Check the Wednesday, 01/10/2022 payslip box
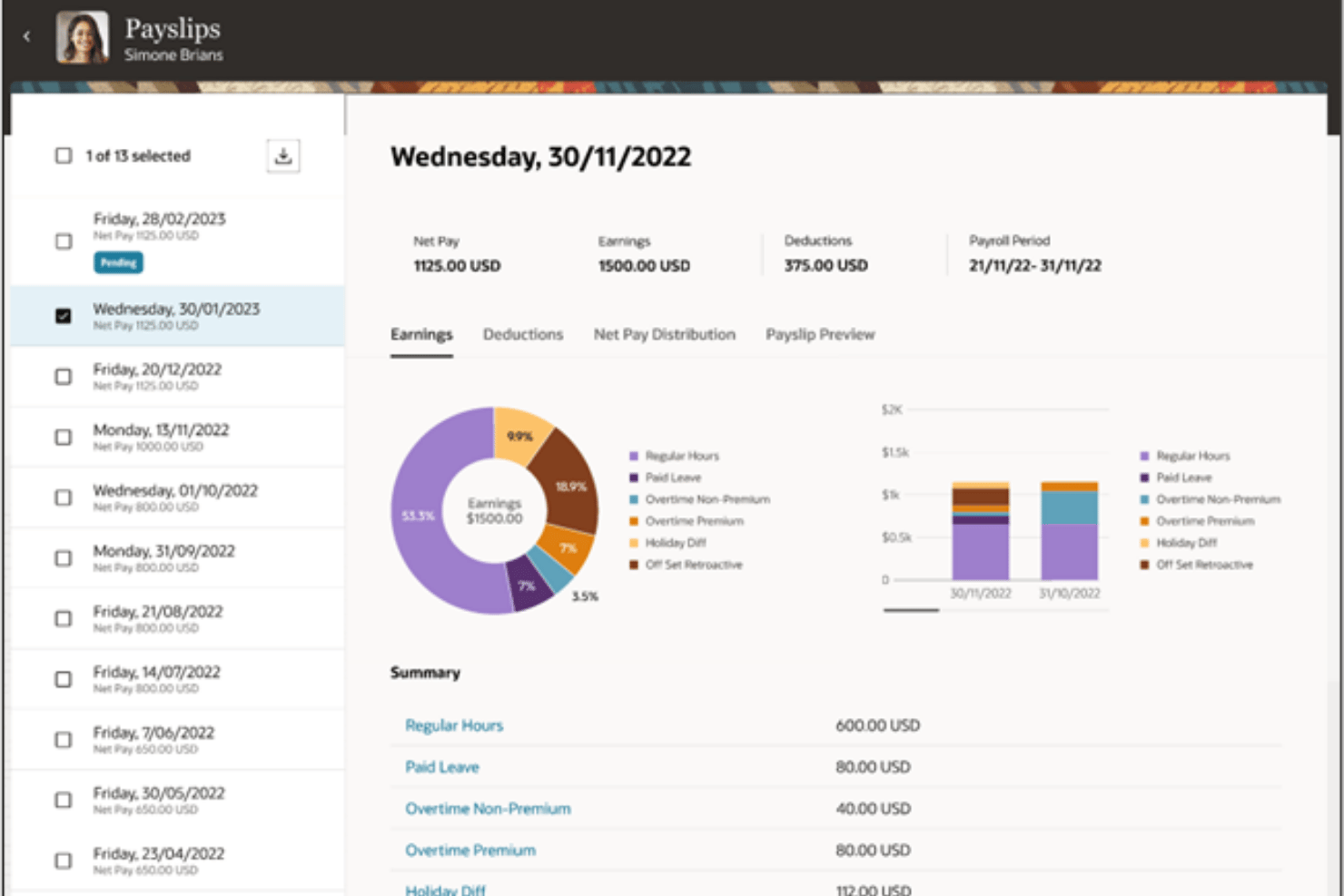1344x896 pixels. point(64,497)
